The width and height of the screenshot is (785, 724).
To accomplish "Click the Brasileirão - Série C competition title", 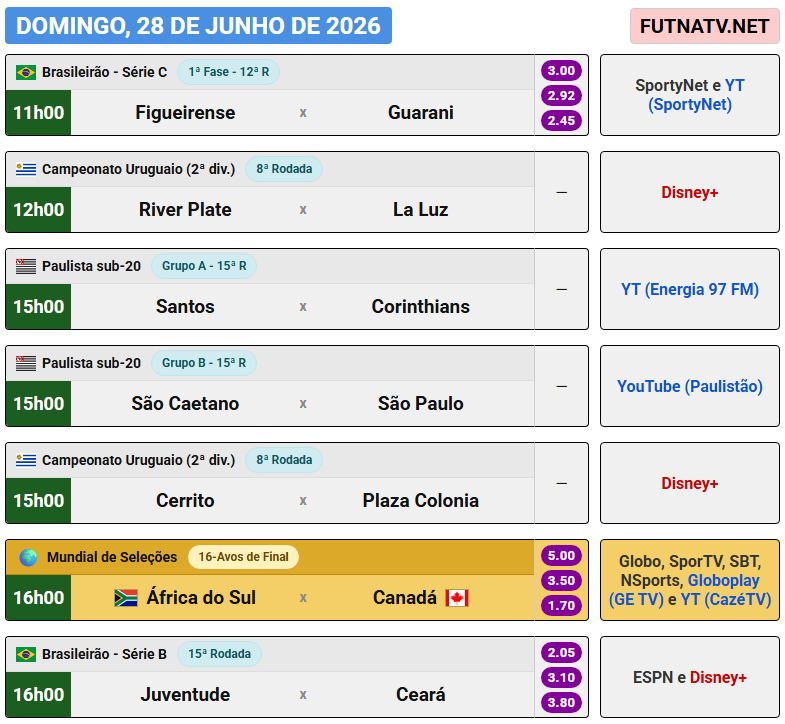I will click(x=105, y=72).
